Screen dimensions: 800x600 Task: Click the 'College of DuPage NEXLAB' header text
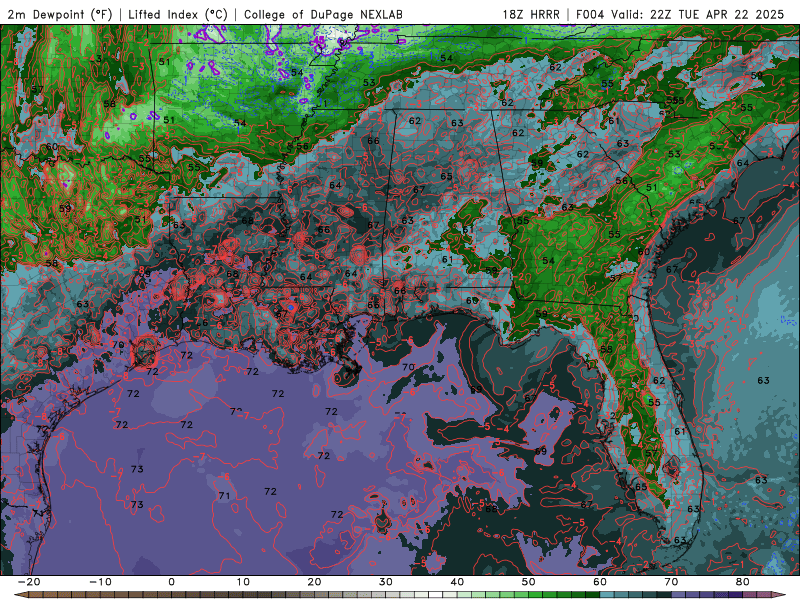[x=323, y=14]
